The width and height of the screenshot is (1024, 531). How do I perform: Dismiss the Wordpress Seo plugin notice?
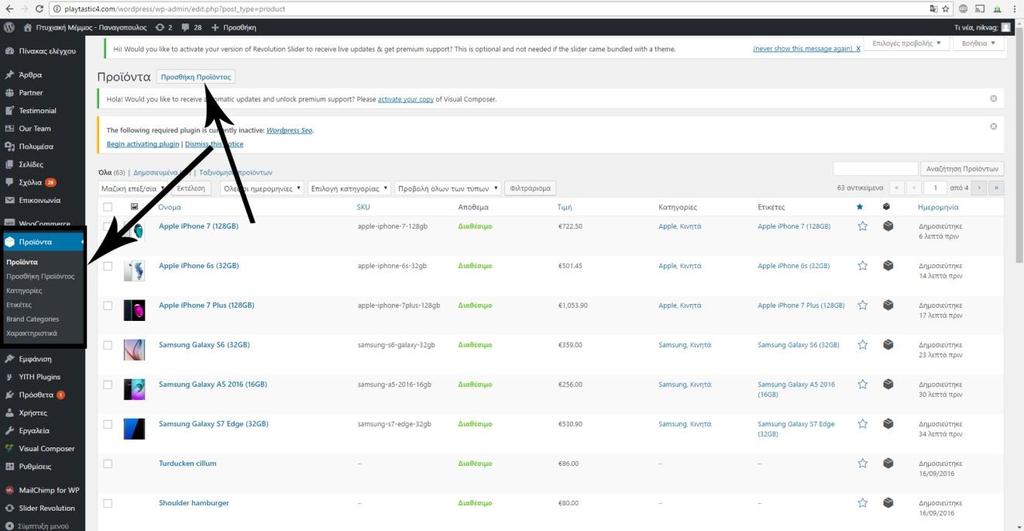993,126
